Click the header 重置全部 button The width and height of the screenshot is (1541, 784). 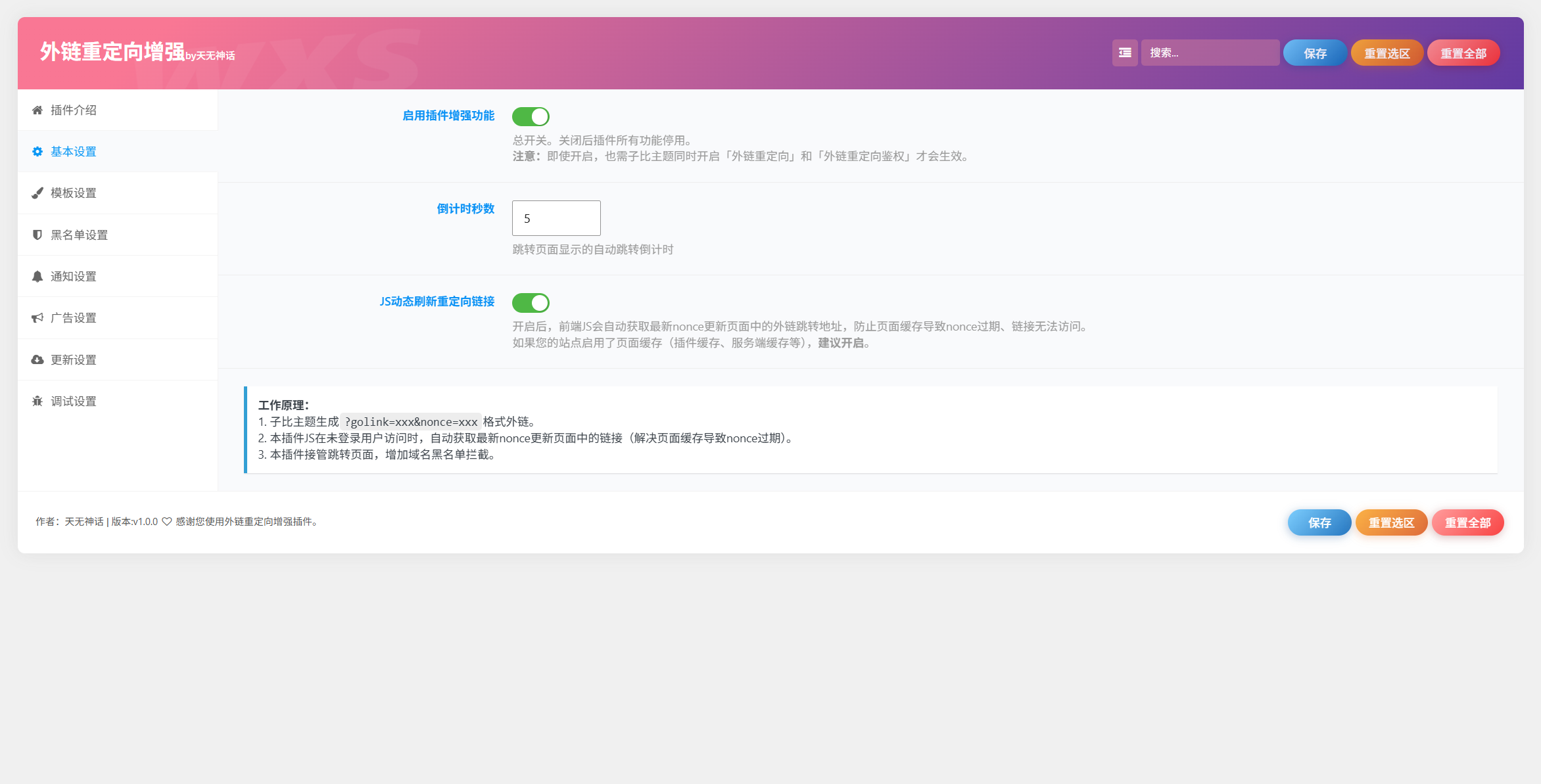coord(1463,53)
